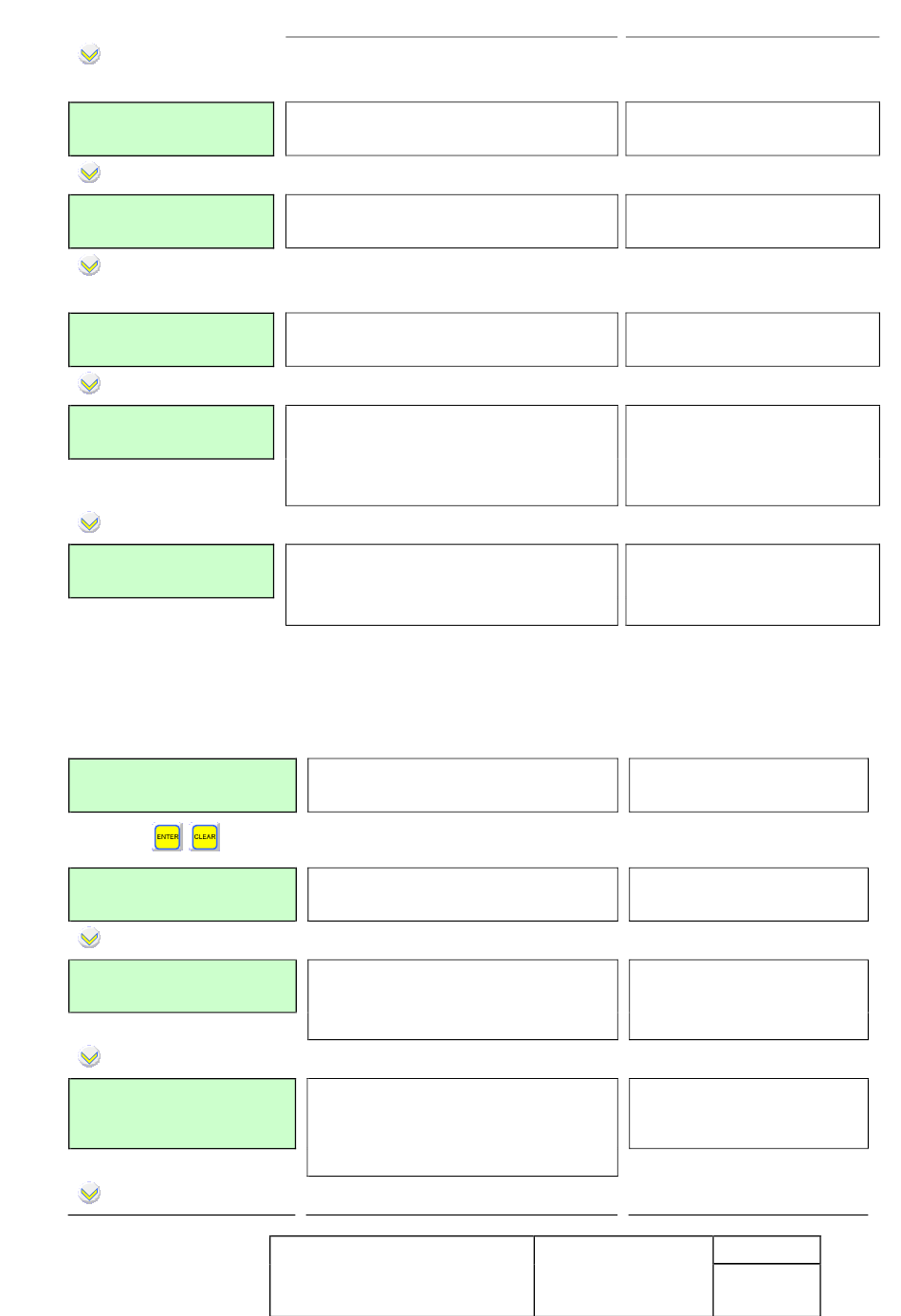This screenshot has height=1316, width=901.
Task: Click the chevron icon directly below ENTER and CLEAR row's next display
Action: point(89,938)
